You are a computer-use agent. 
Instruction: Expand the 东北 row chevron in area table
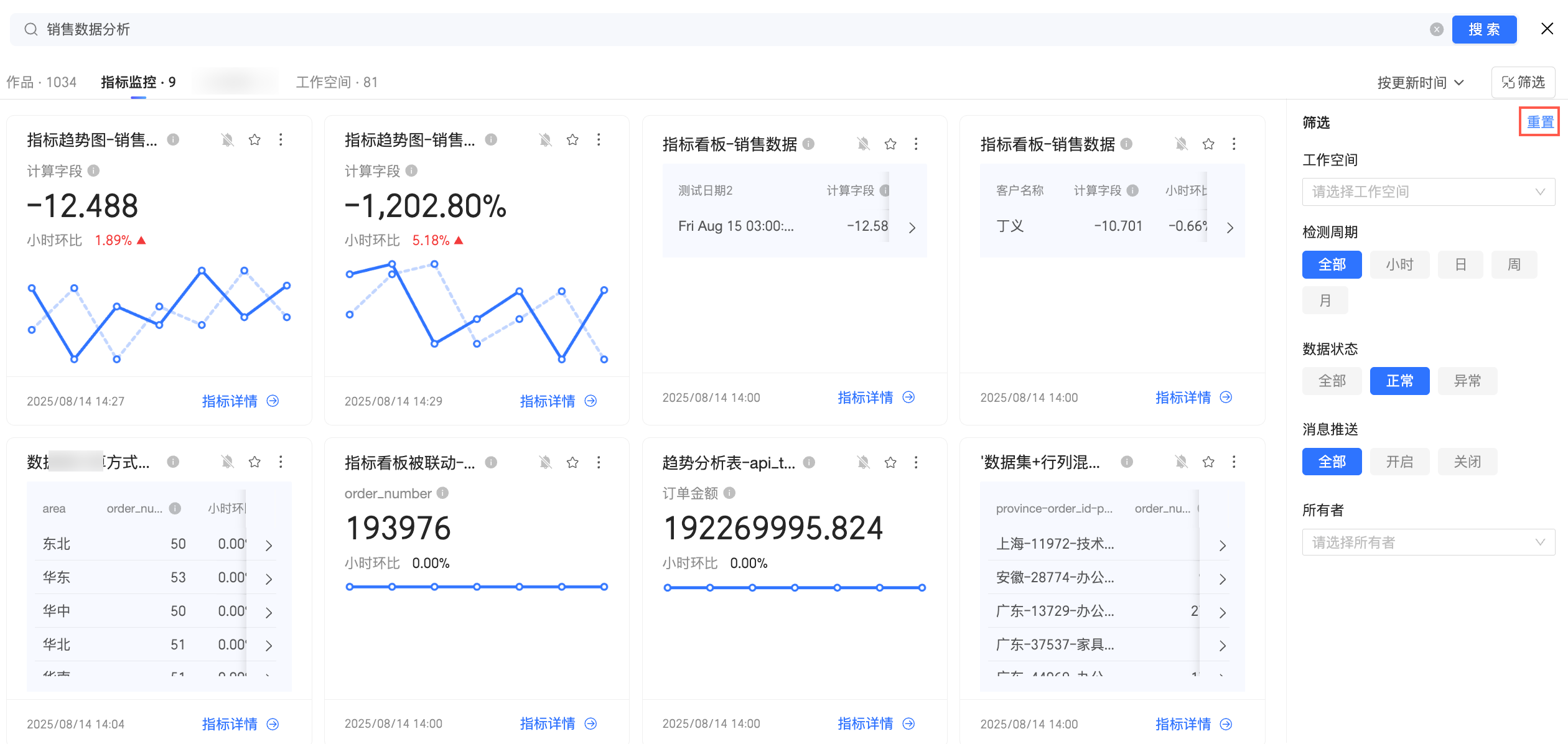pyautogui.click(x=269, y=546)
